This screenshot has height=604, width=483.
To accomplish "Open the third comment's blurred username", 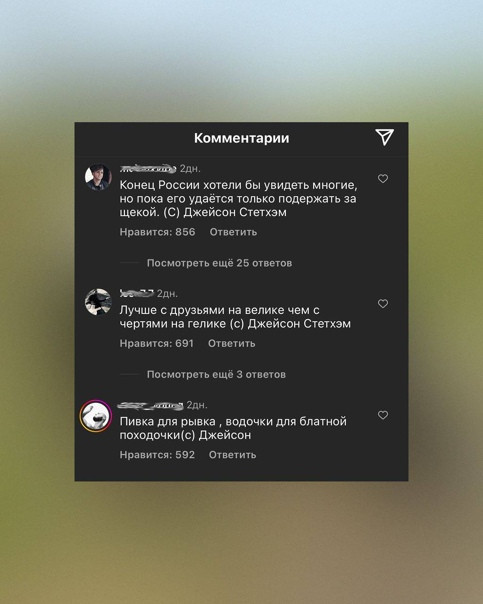I will point(150,405).
